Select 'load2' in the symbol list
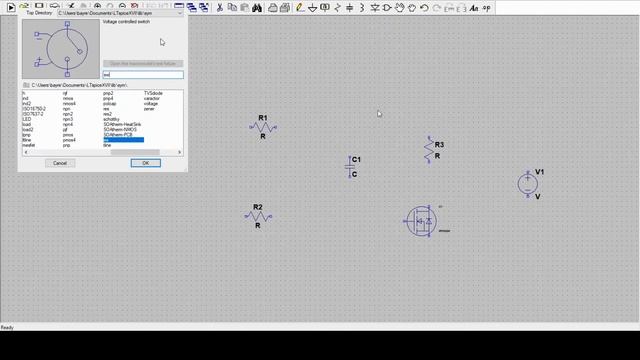 (x=28, y=129)
